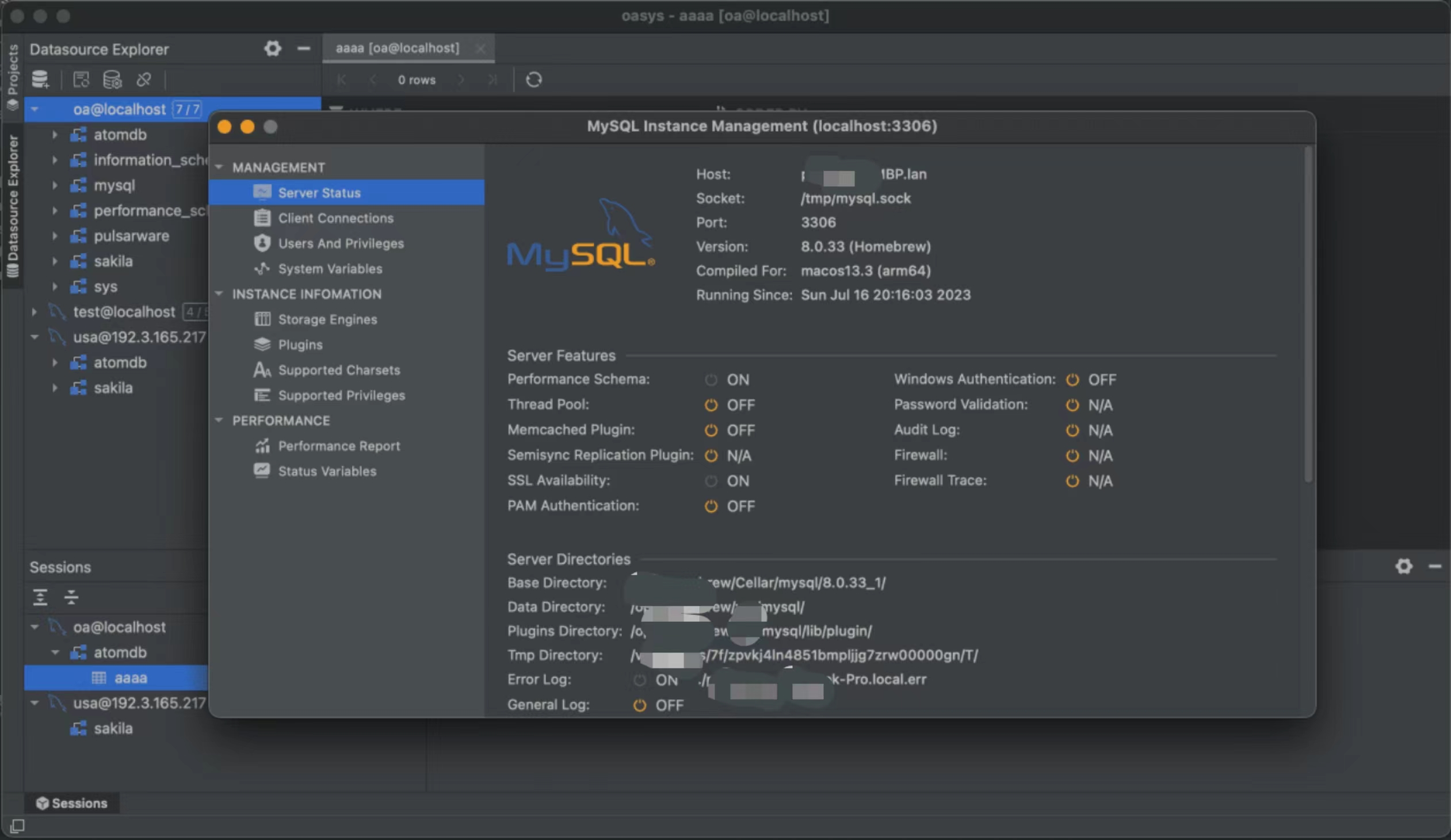
Task: Click the Supported Privileges icon
Action: pyautogui.click(x=262, y=395)
